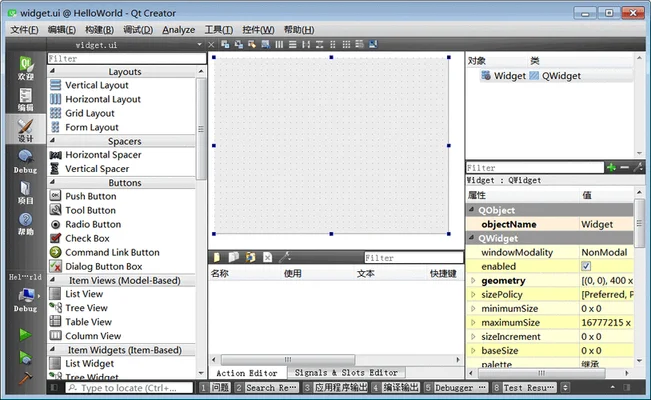Open Debug mode in the sidebar
Screen dimensions: 651x400
pos(25,161)
